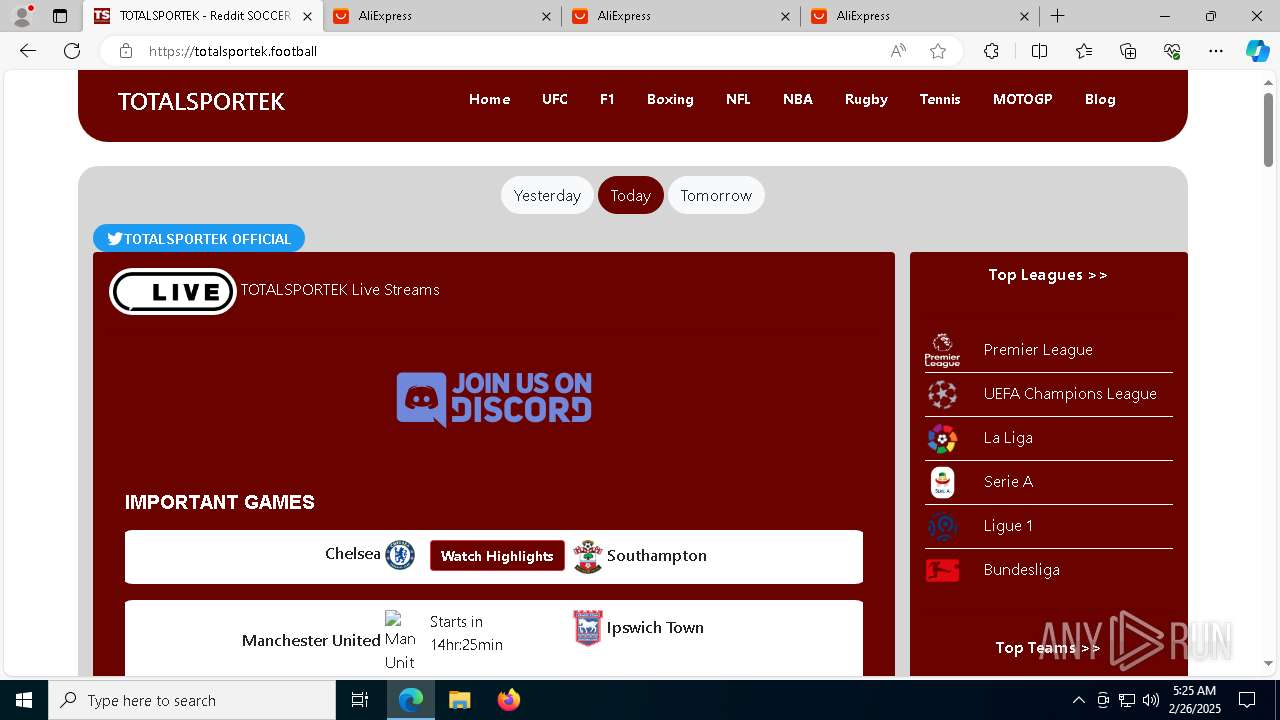
Task: Open Home in site navigation
Action: (489, 99)
